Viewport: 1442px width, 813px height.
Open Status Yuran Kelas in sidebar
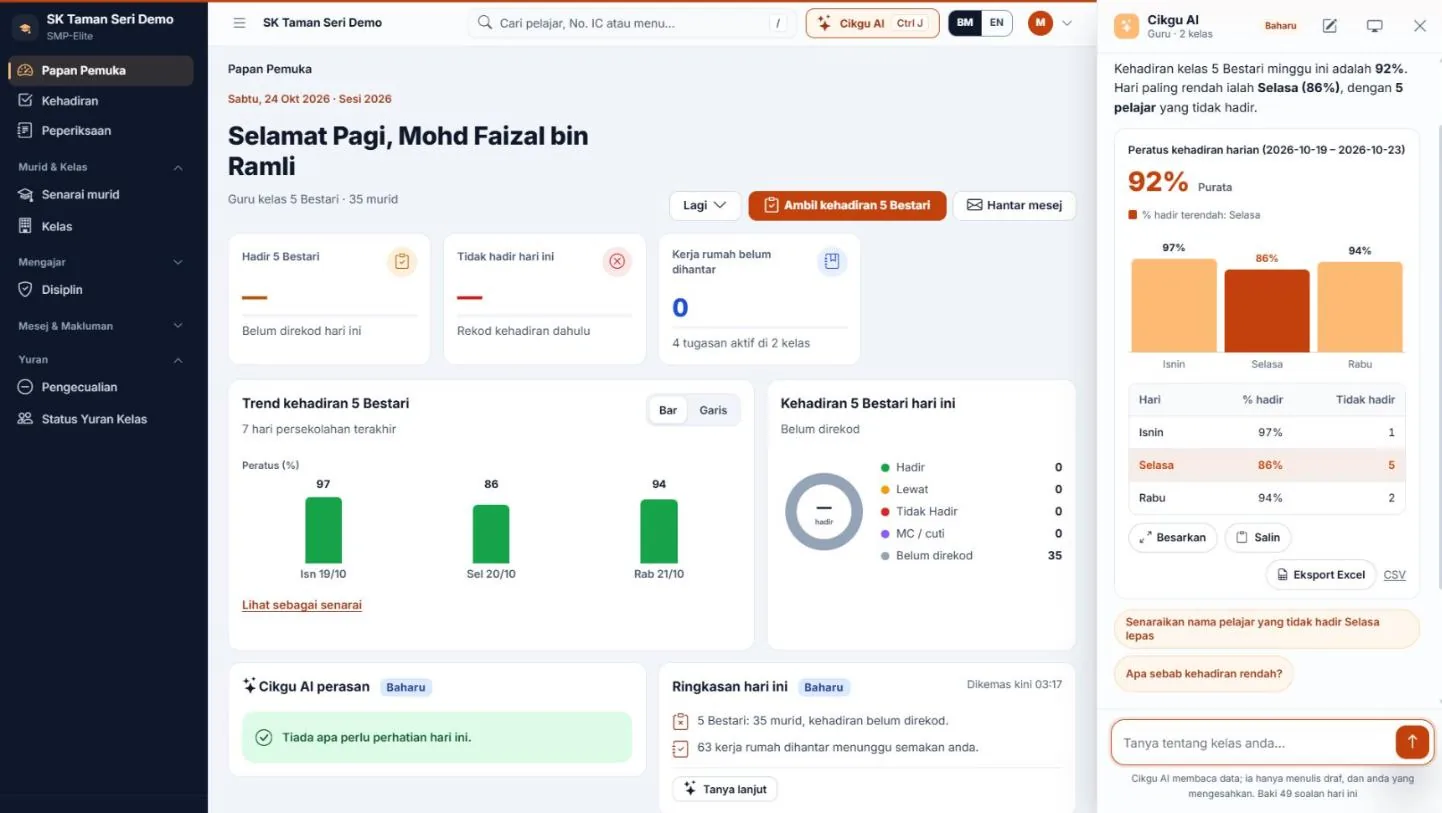point(100,419)
